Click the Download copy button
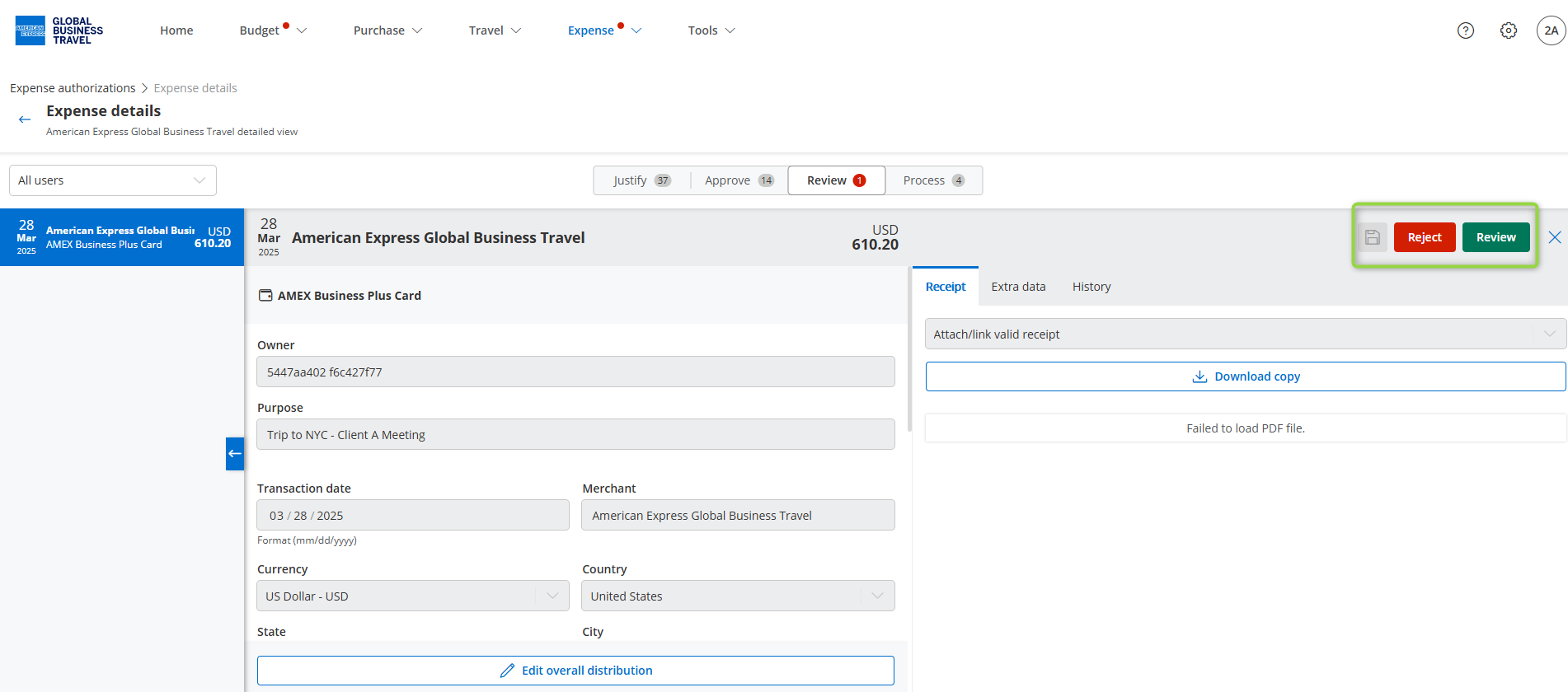The width and height of the screenshot is (1568, 692). (1246, 376)
